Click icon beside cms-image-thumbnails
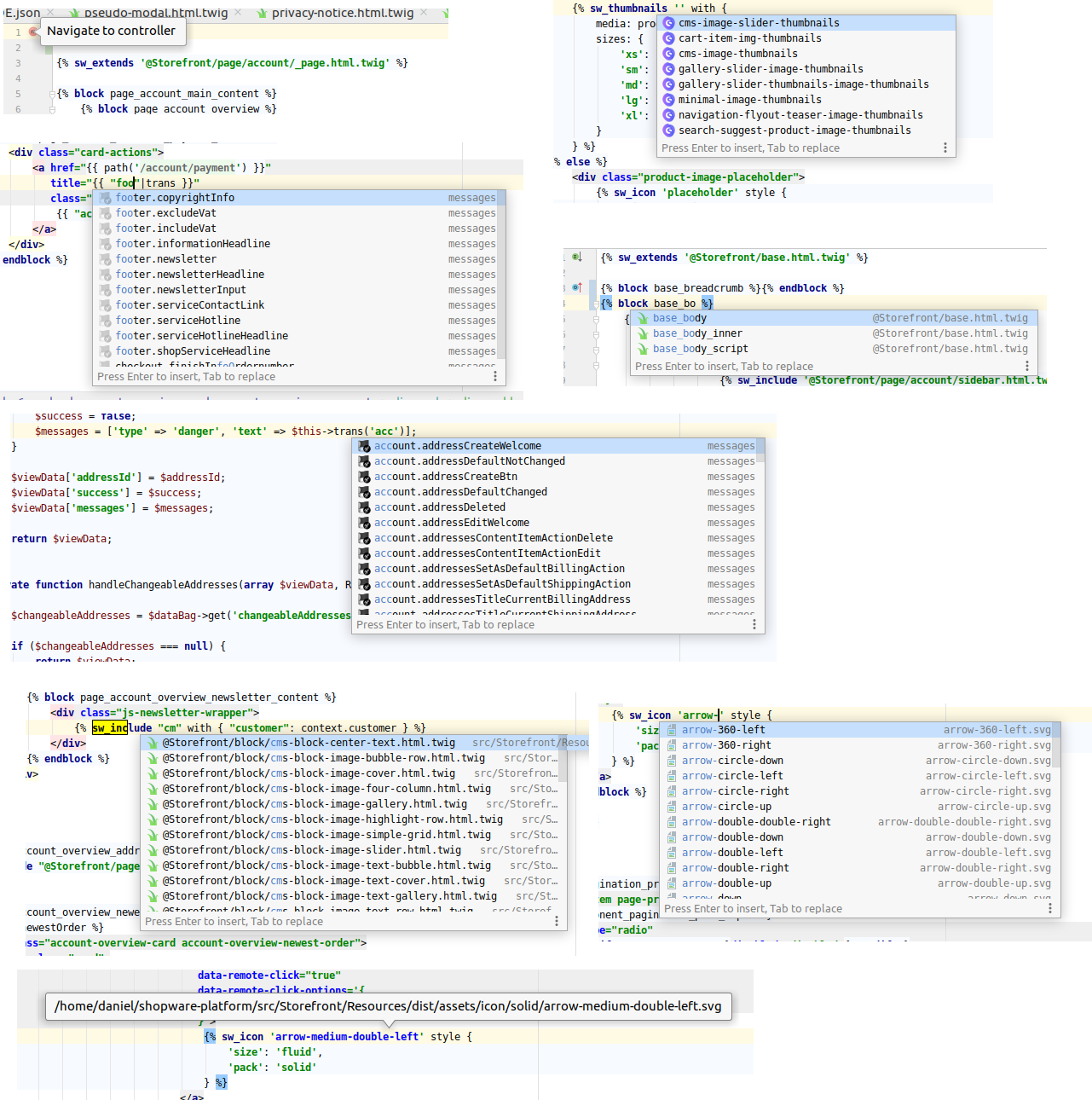 [x=669, y=54]
